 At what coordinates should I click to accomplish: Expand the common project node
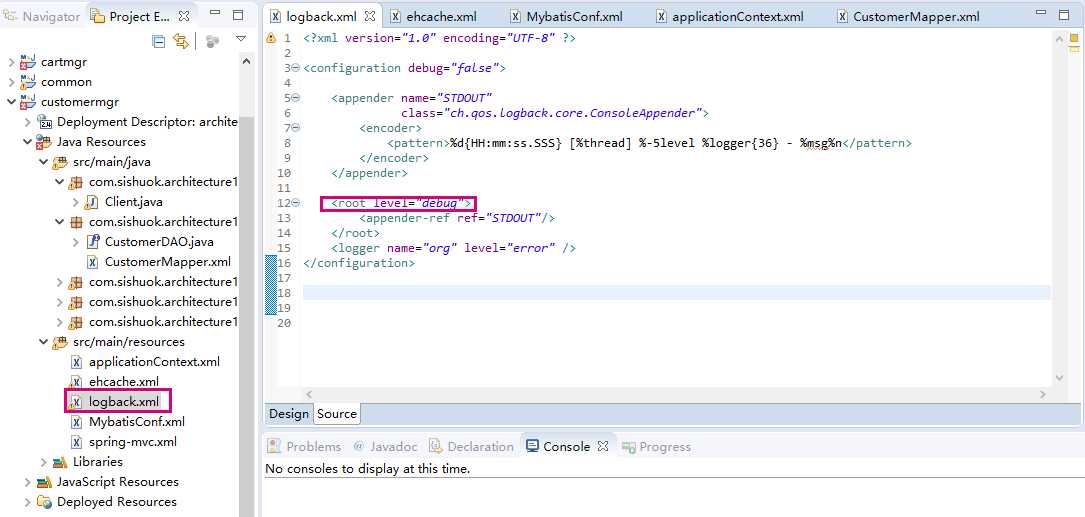[x=11, y=82]
